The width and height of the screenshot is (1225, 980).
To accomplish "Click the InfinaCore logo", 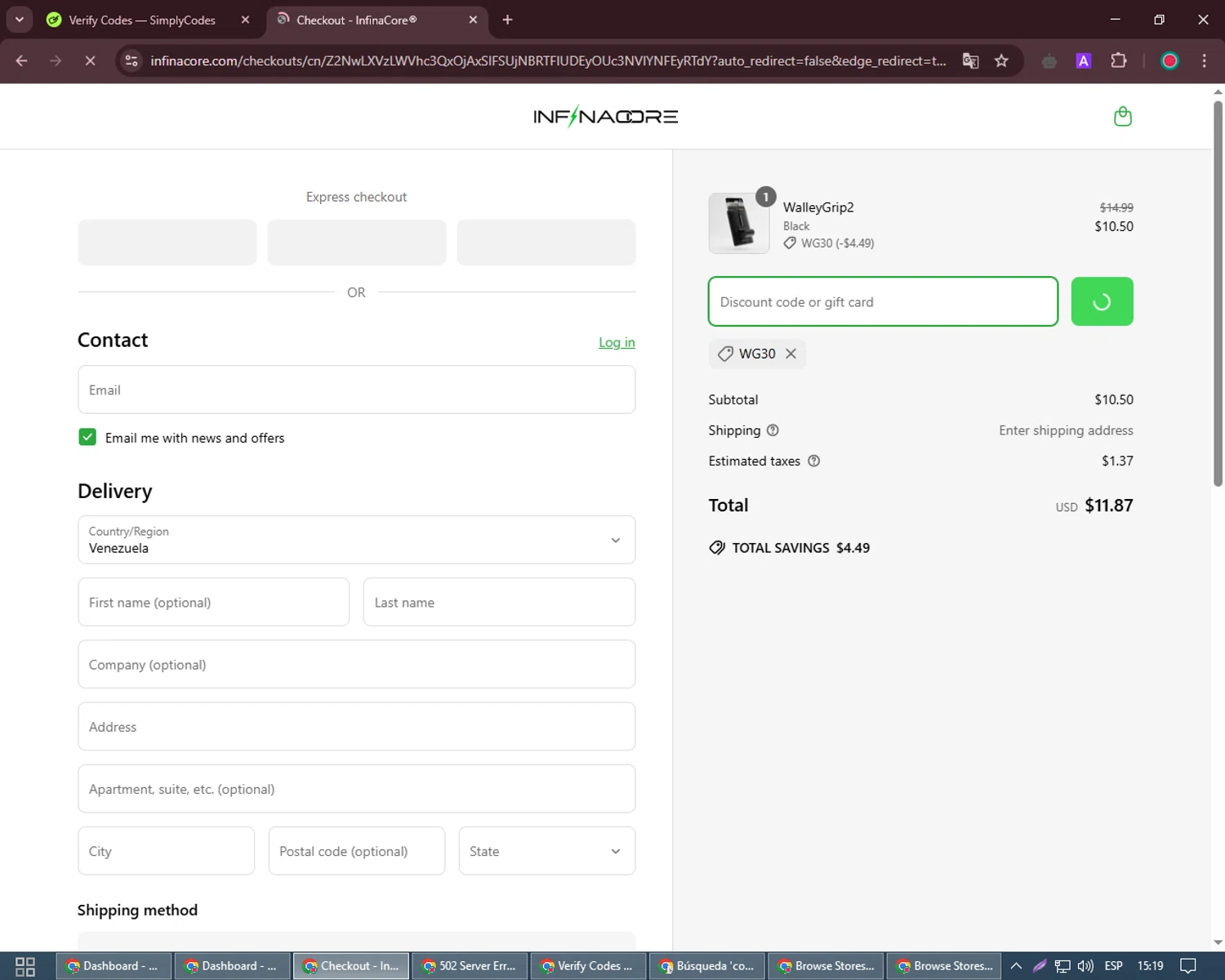I will (x=605, y=116).
